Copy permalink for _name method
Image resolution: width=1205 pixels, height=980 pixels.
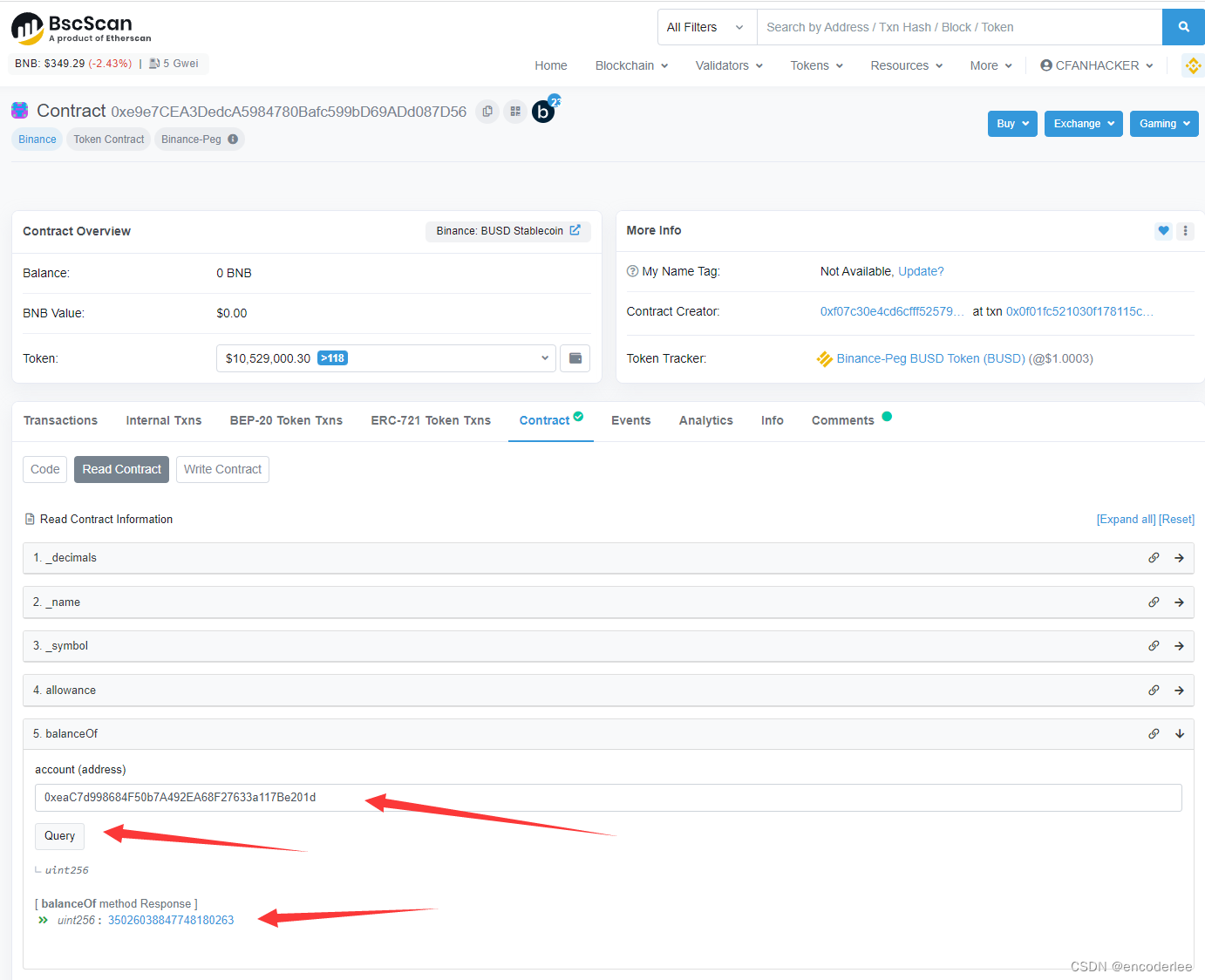[1154, 602]
